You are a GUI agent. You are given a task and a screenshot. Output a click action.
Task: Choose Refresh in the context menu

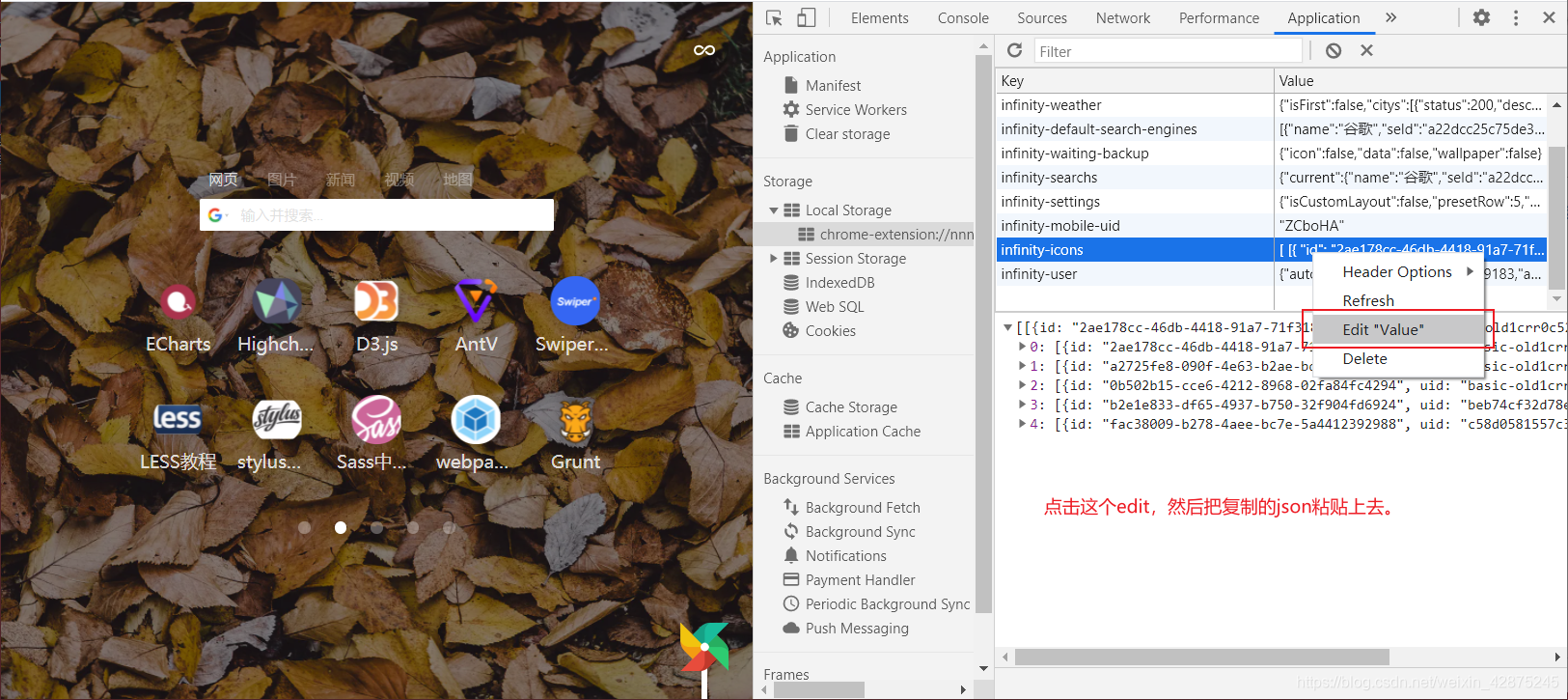[1398, 300]
